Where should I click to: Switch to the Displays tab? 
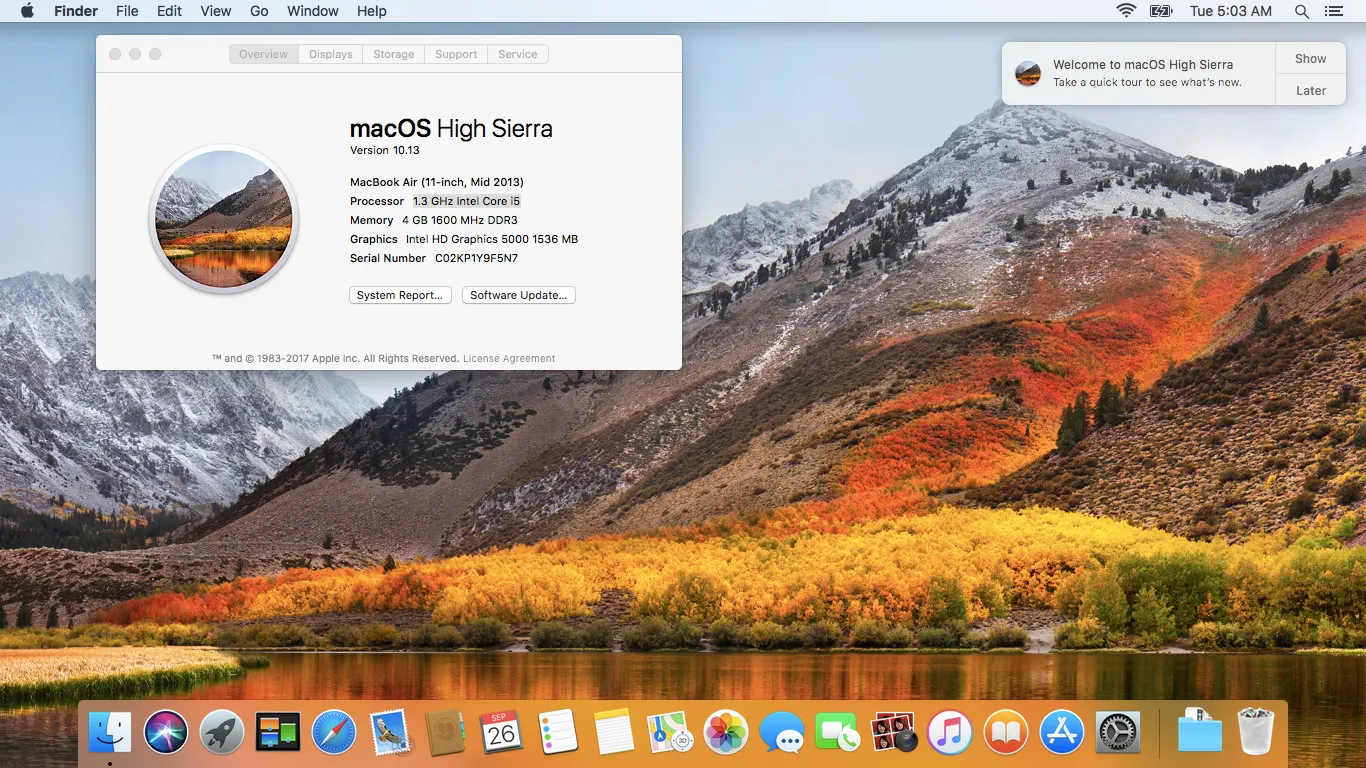coord(330,54)
